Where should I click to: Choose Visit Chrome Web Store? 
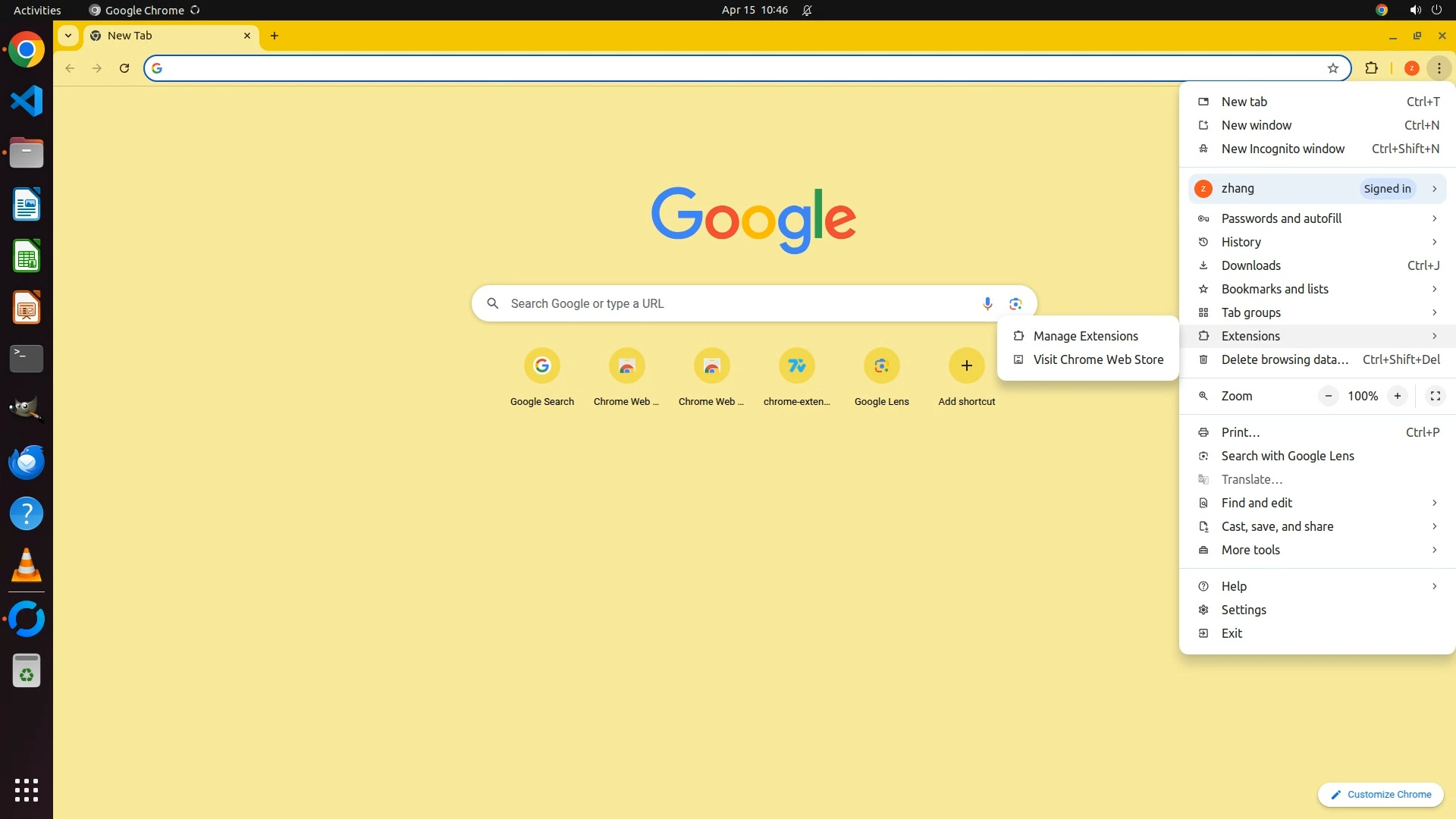[x=1097, y=359]
